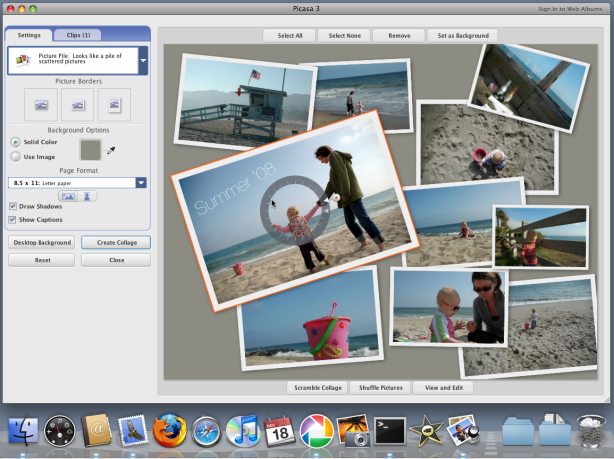Screen dimensions: 614x459
Task: Set portrait page orientation
Action: pos(87,196)
